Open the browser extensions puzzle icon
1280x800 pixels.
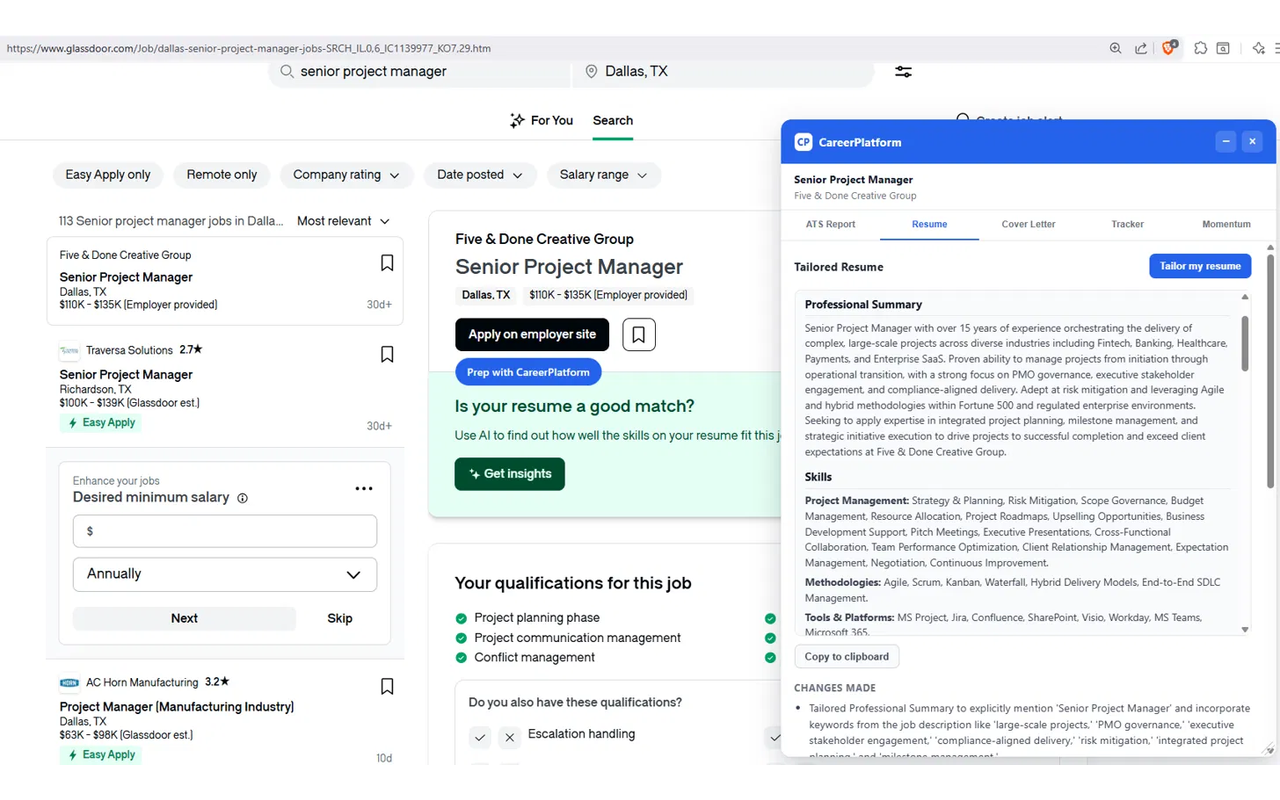coord(1201,48)
